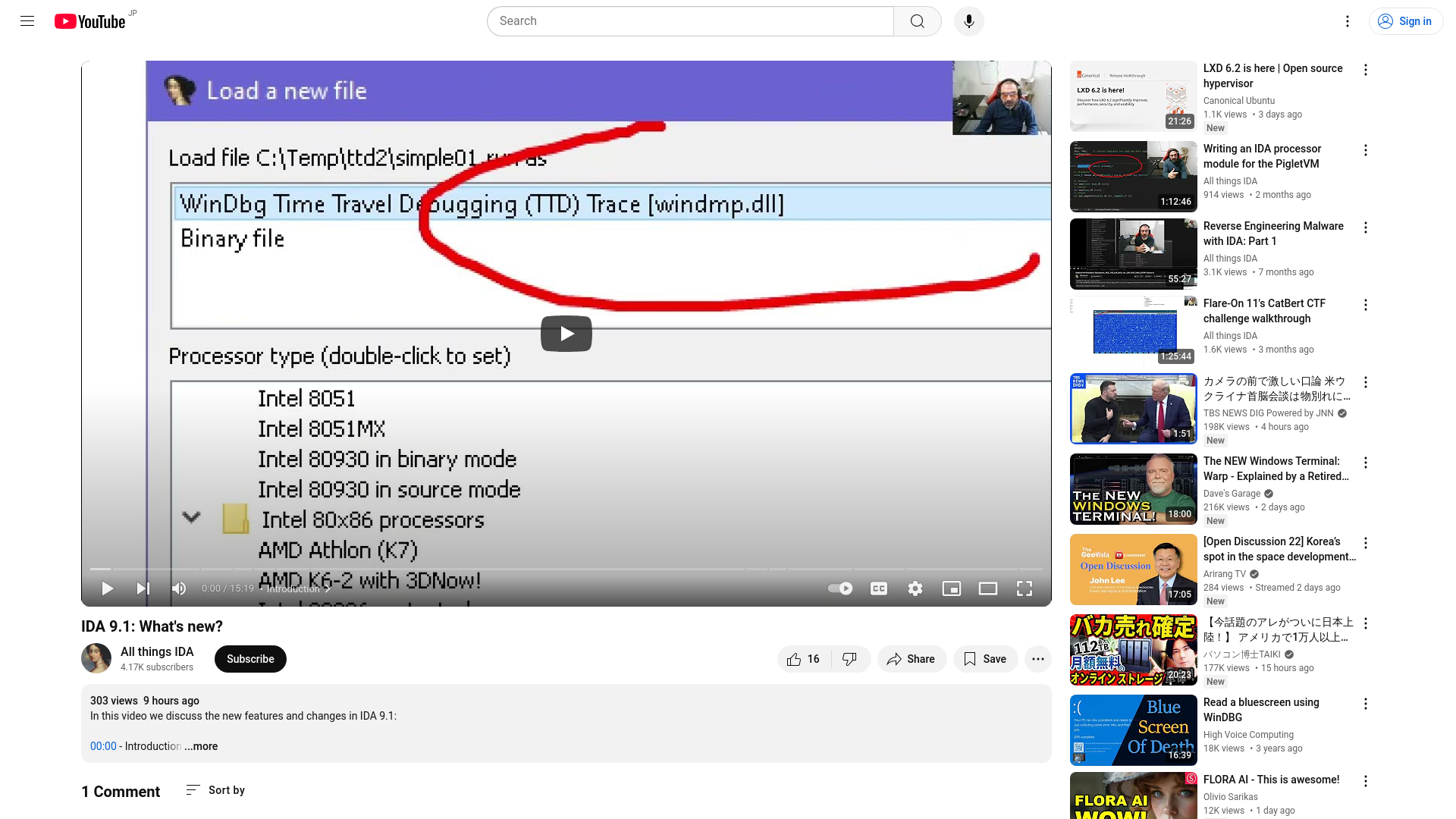Screen dimensions: 1456x819
Task: Click the play button to start video
Action: 566,333
